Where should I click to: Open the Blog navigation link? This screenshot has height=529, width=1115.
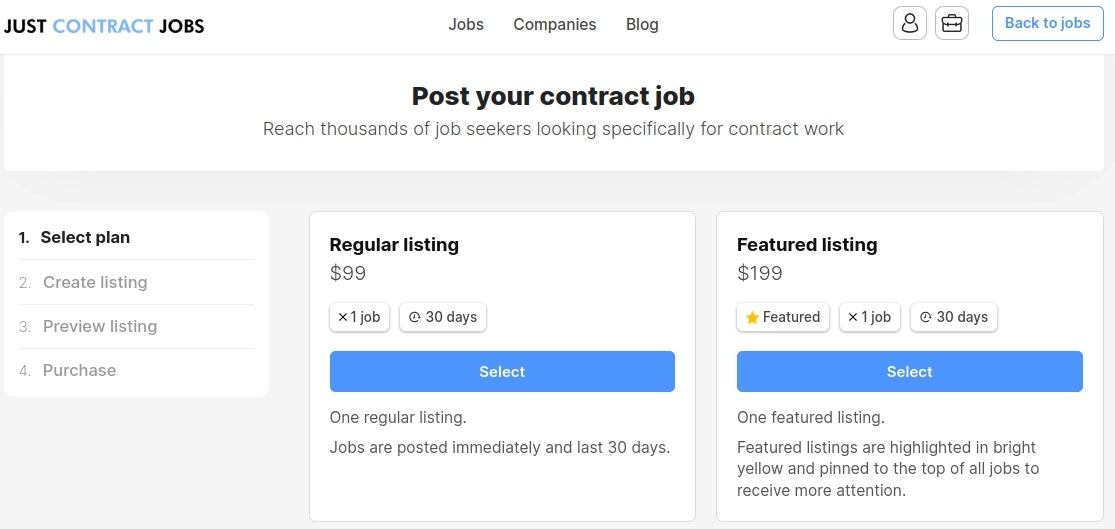642,24
